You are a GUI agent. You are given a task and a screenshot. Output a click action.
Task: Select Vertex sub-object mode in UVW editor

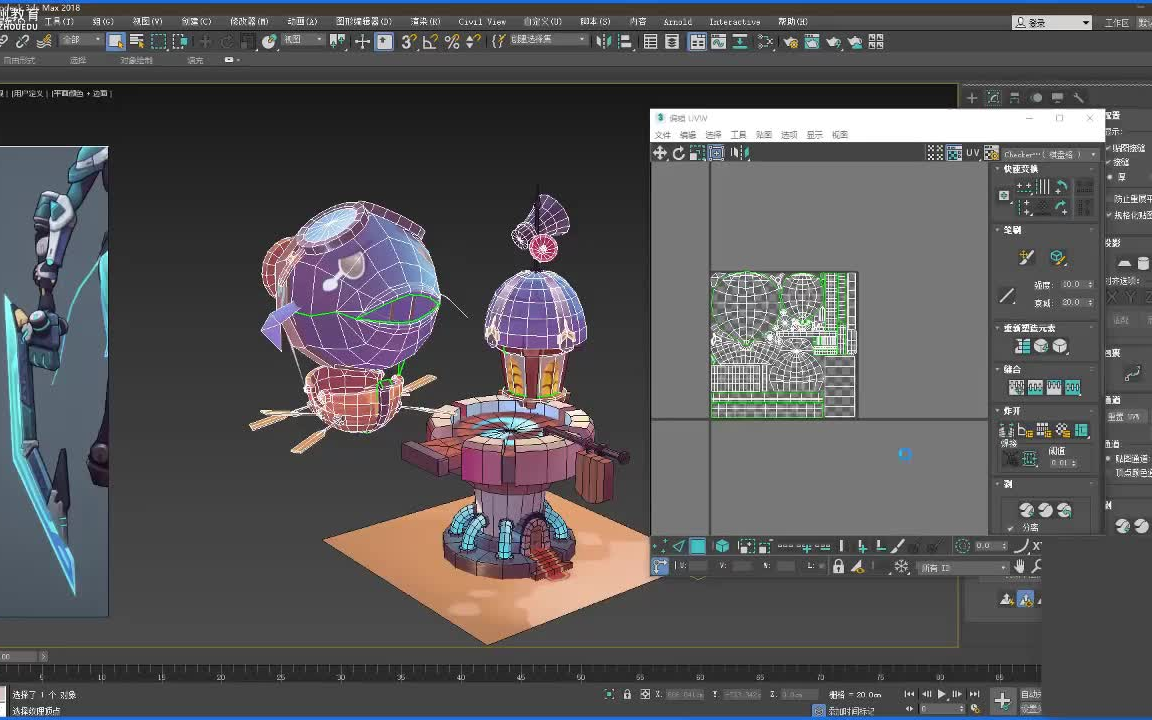click(660, 546)
